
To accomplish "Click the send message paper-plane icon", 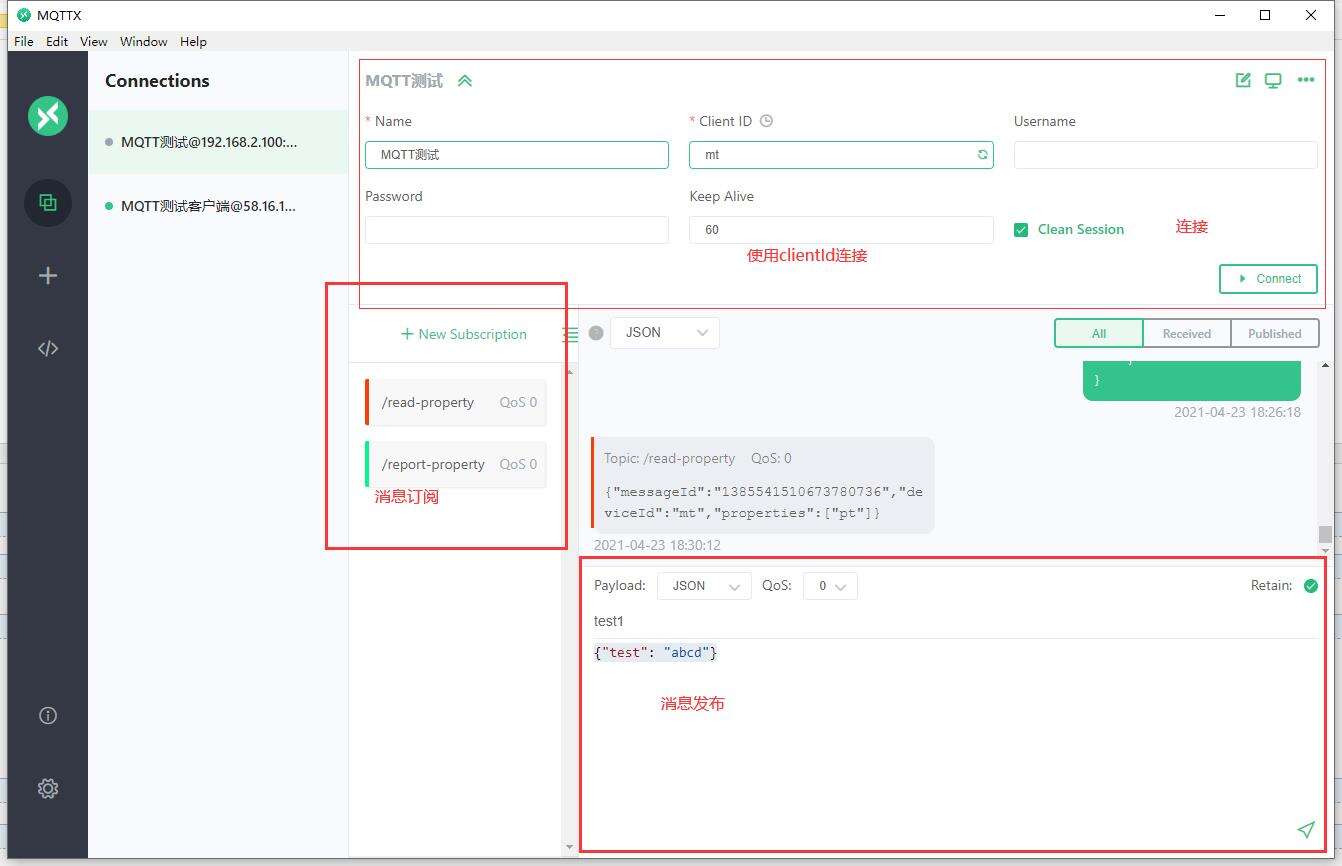I will pos(1305,829).
